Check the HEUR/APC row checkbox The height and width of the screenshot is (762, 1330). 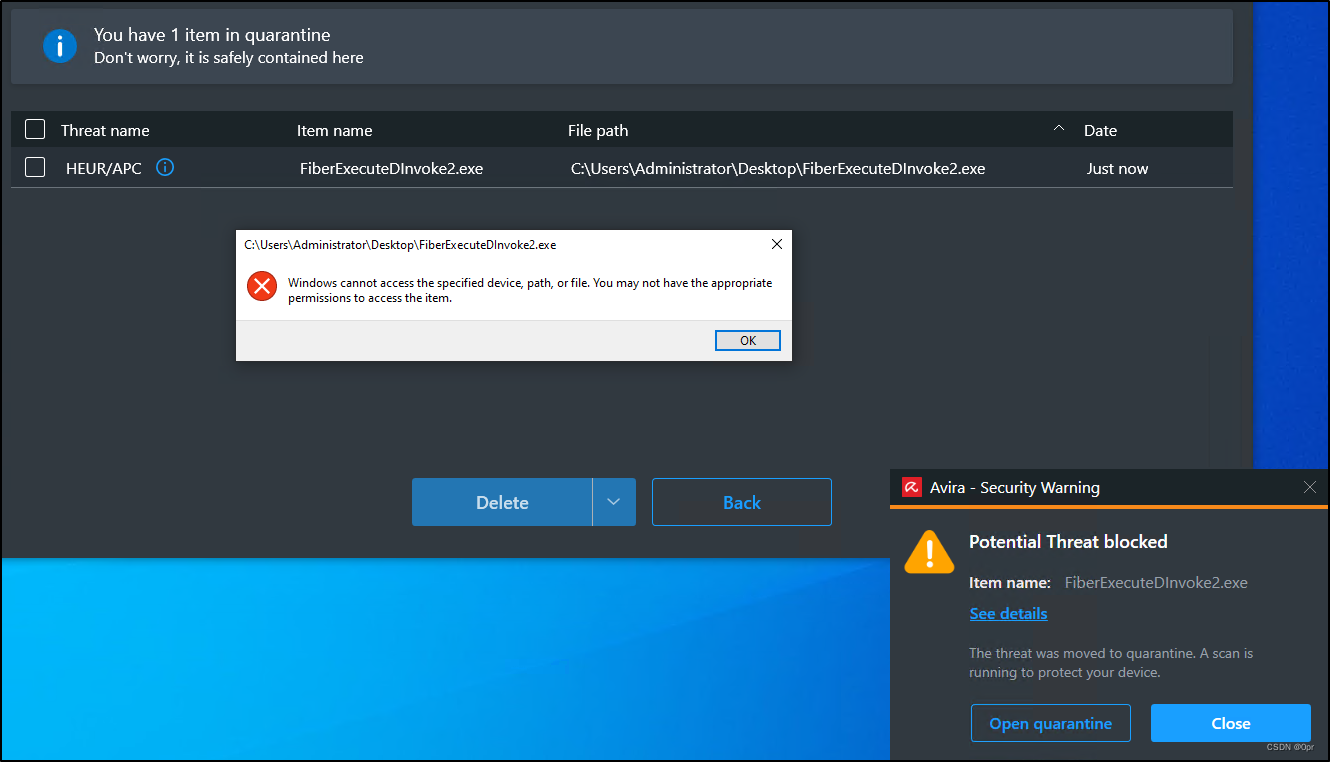coord(35,167)
